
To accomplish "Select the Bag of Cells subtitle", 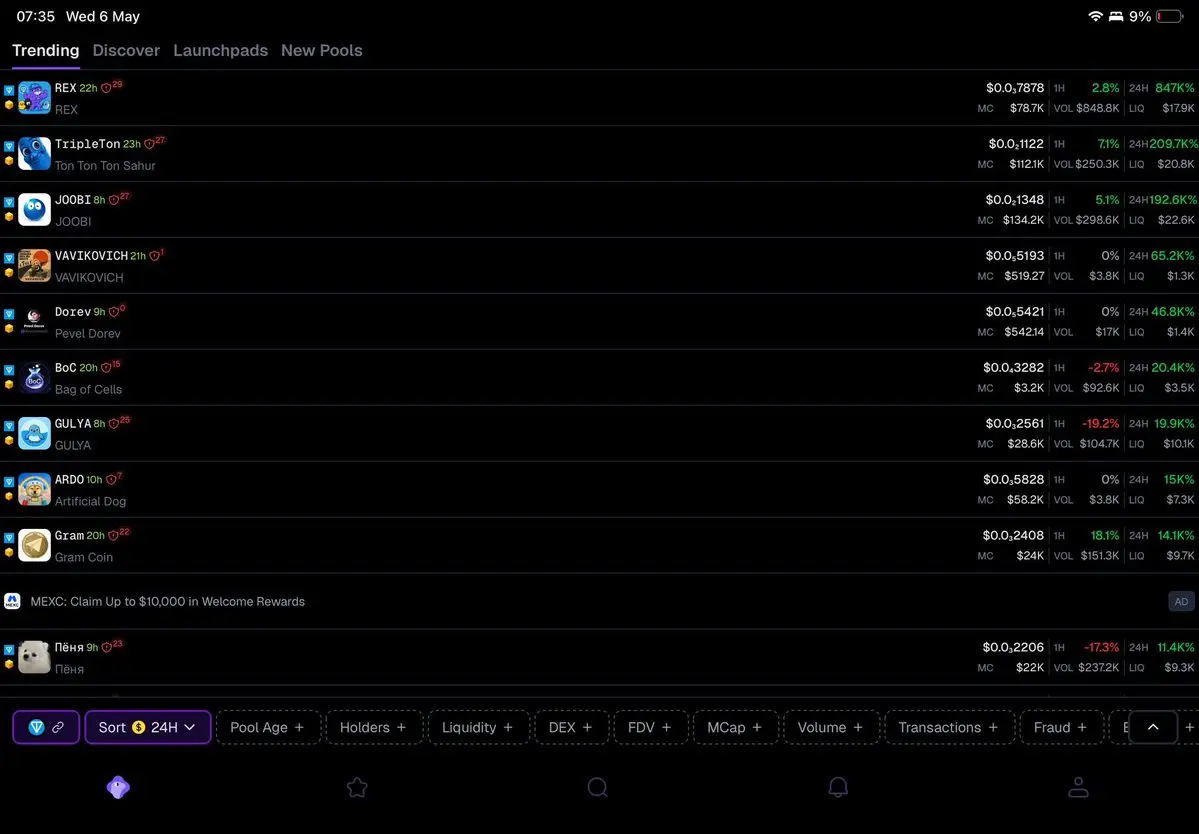I will pyautogui.click(x=88, y=390).
